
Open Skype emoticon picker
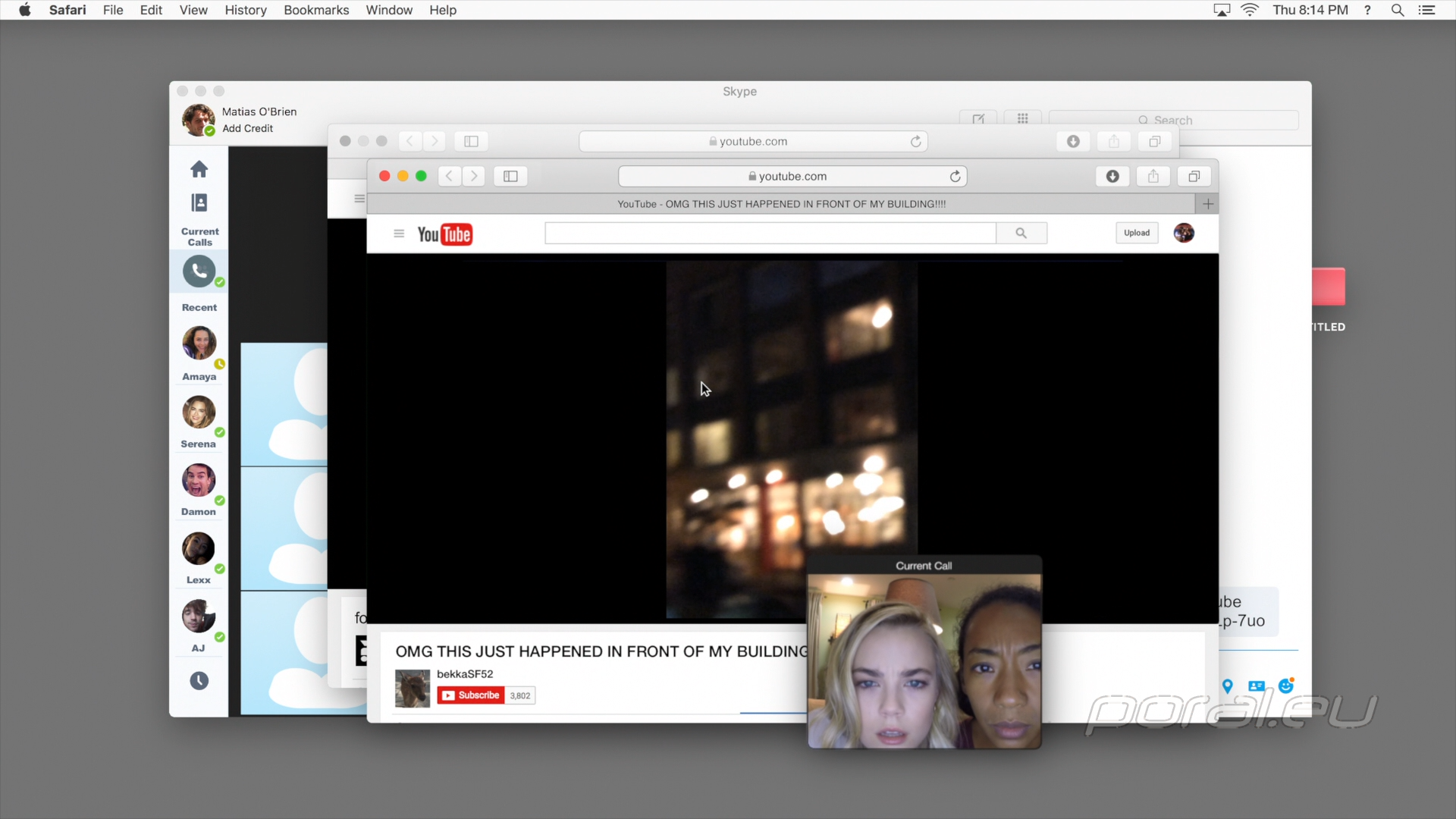[1286, 686]
